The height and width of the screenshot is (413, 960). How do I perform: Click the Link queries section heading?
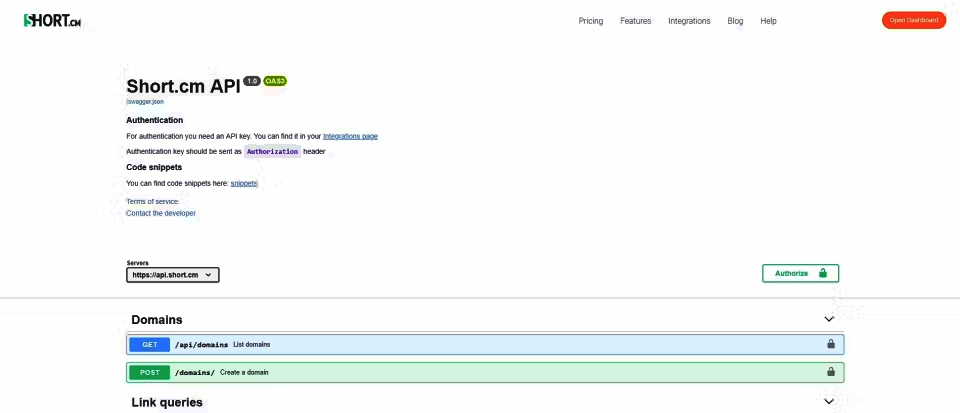click(x=167, y=403)
